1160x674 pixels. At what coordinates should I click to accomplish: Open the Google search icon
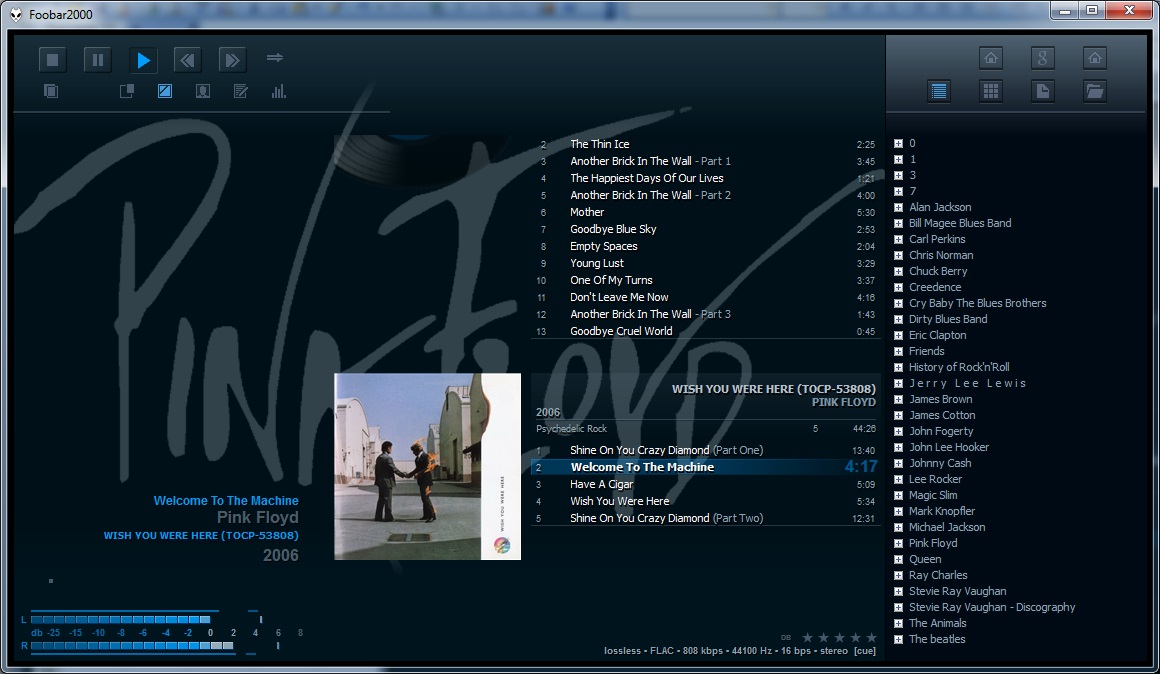tap(1042, 58)
